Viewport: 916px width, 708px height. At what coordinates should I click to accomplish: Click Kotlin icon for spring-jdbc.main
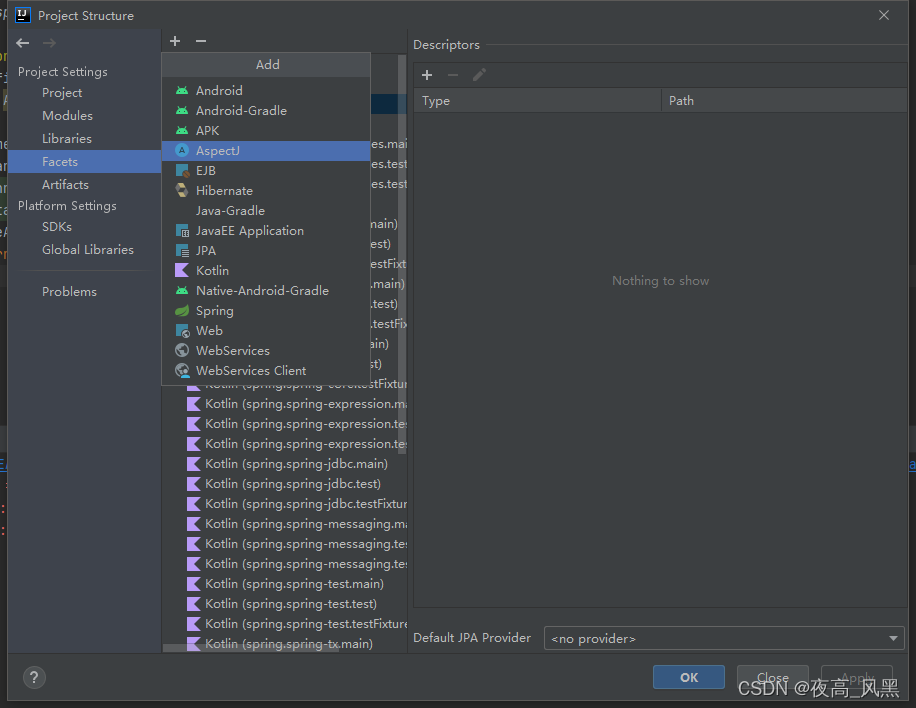(193, 464)
